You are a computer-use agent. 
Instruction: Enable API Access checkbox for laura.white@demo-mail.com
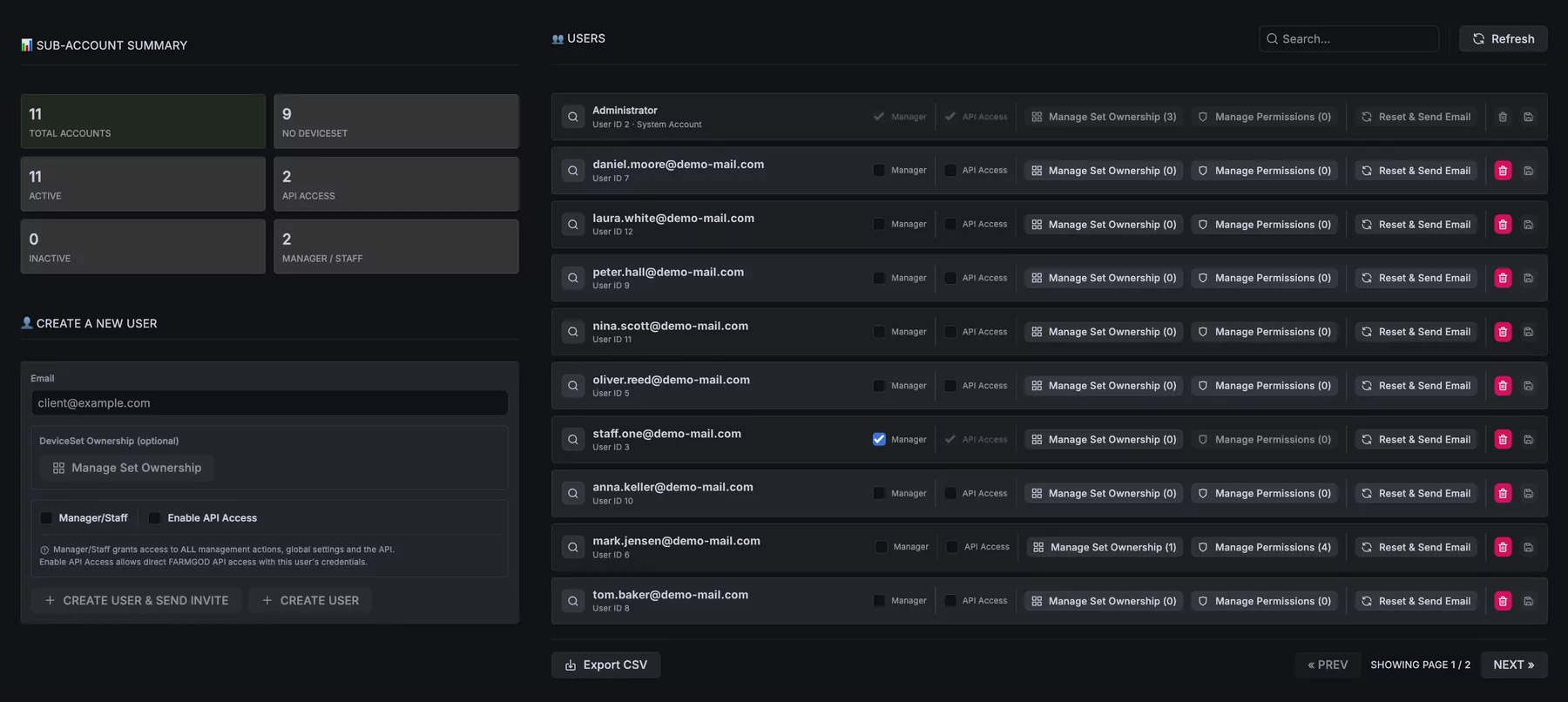coord(950,225)
